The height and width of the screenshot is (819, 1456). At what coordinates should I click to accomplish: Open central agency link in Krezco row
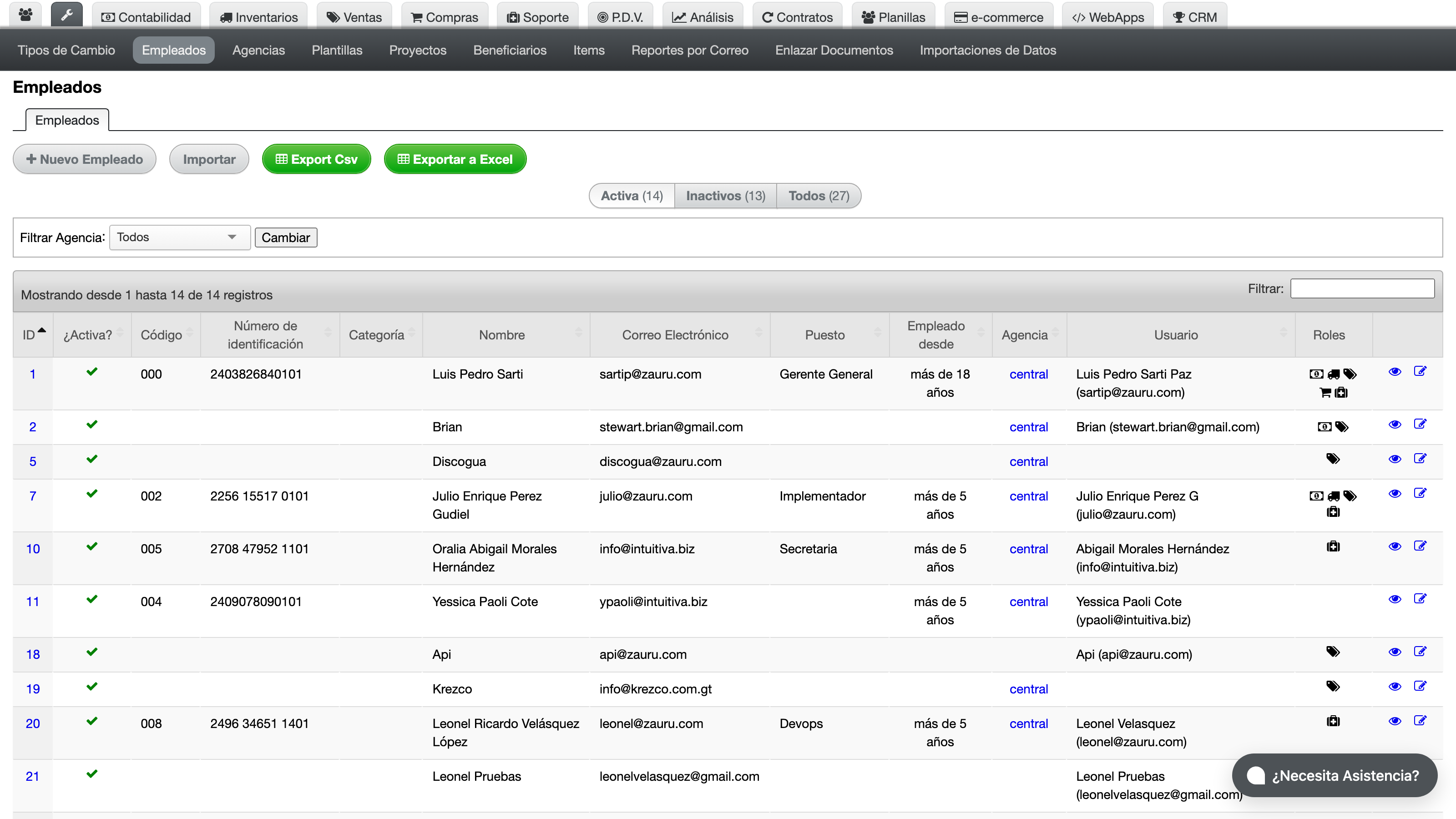pyautogui.click(x=1028, y=689)
